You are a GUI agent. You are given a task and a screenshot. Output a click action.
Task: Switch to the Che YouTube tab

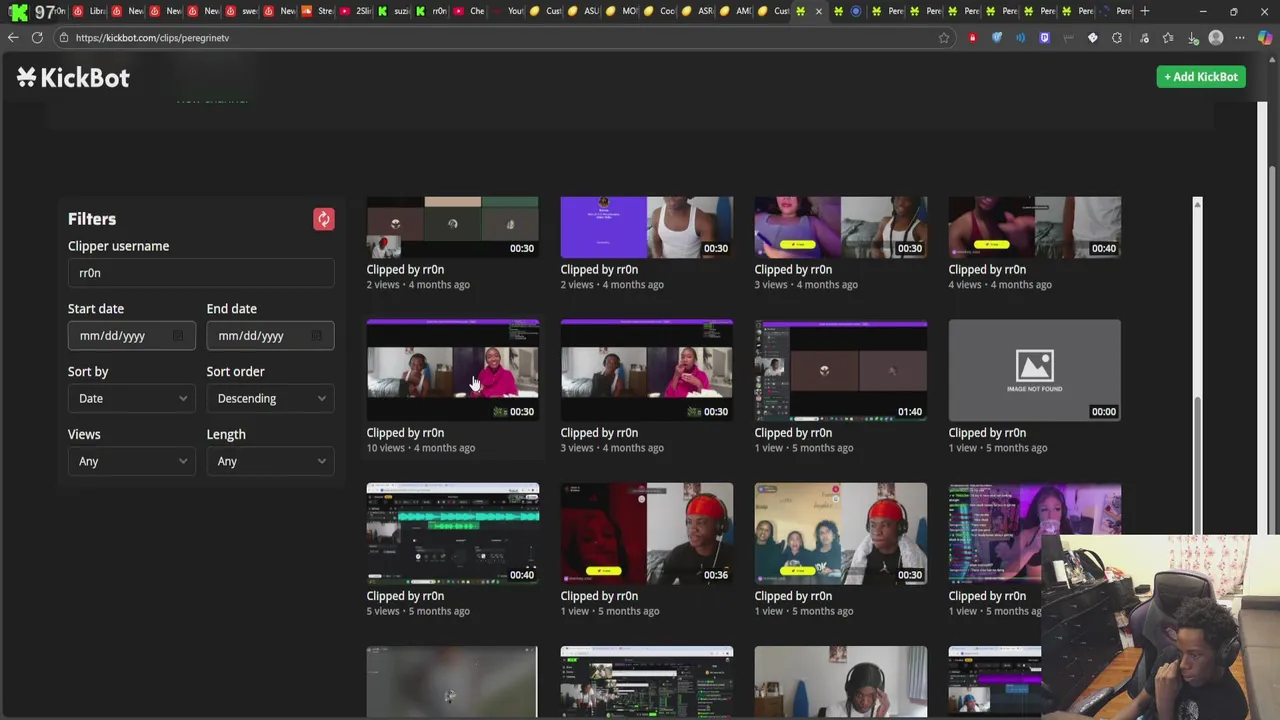(470, 11)
